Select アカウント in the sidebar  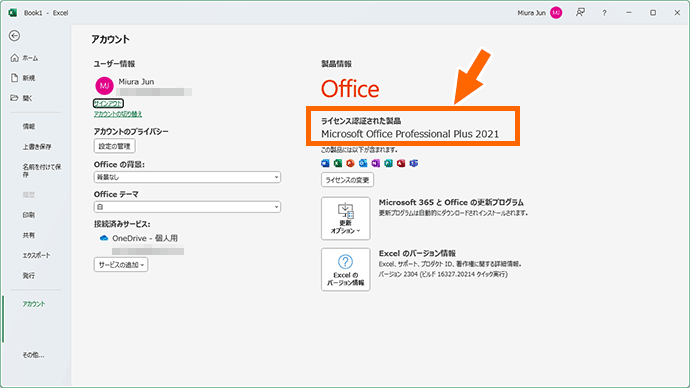click(x=34, y=304)
